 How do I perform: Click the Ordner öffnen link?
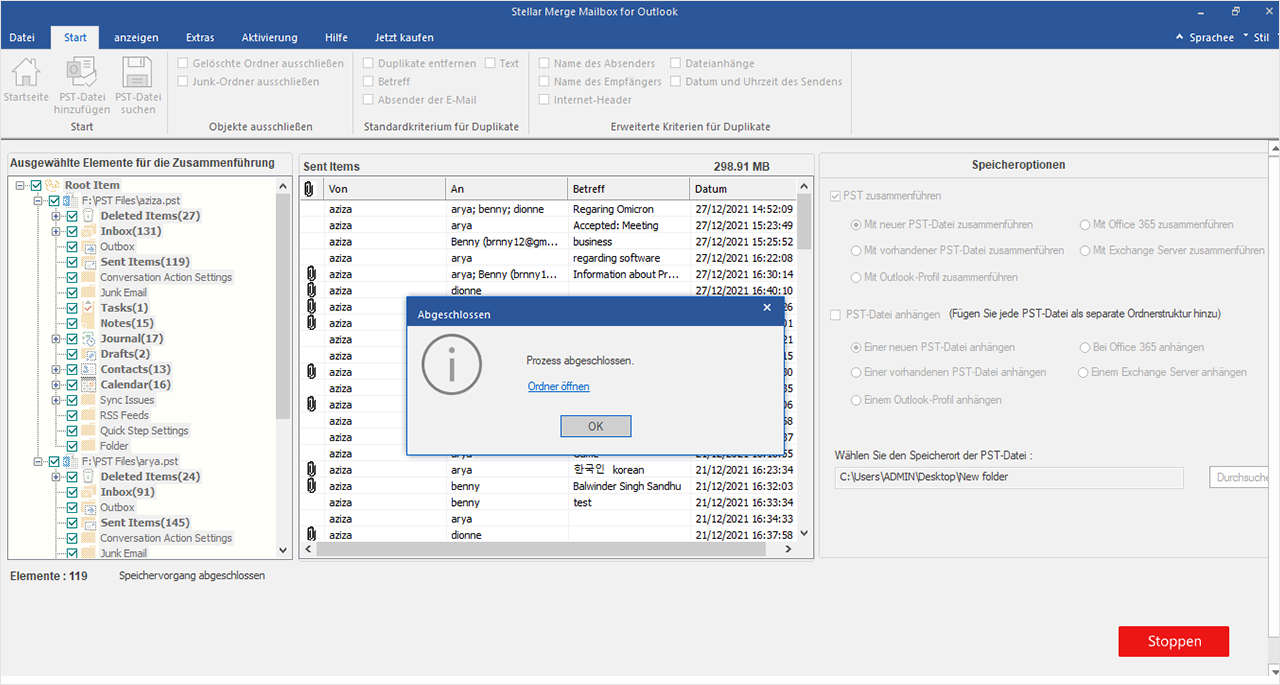[558, 386]
